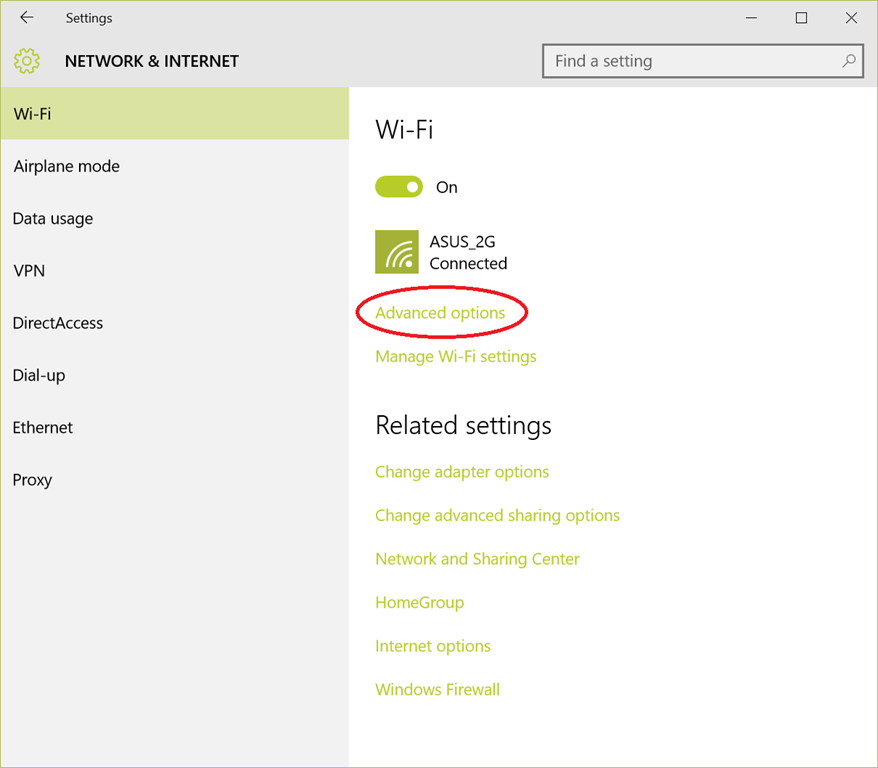Click the back arrow icon

(x=27, y=18)
